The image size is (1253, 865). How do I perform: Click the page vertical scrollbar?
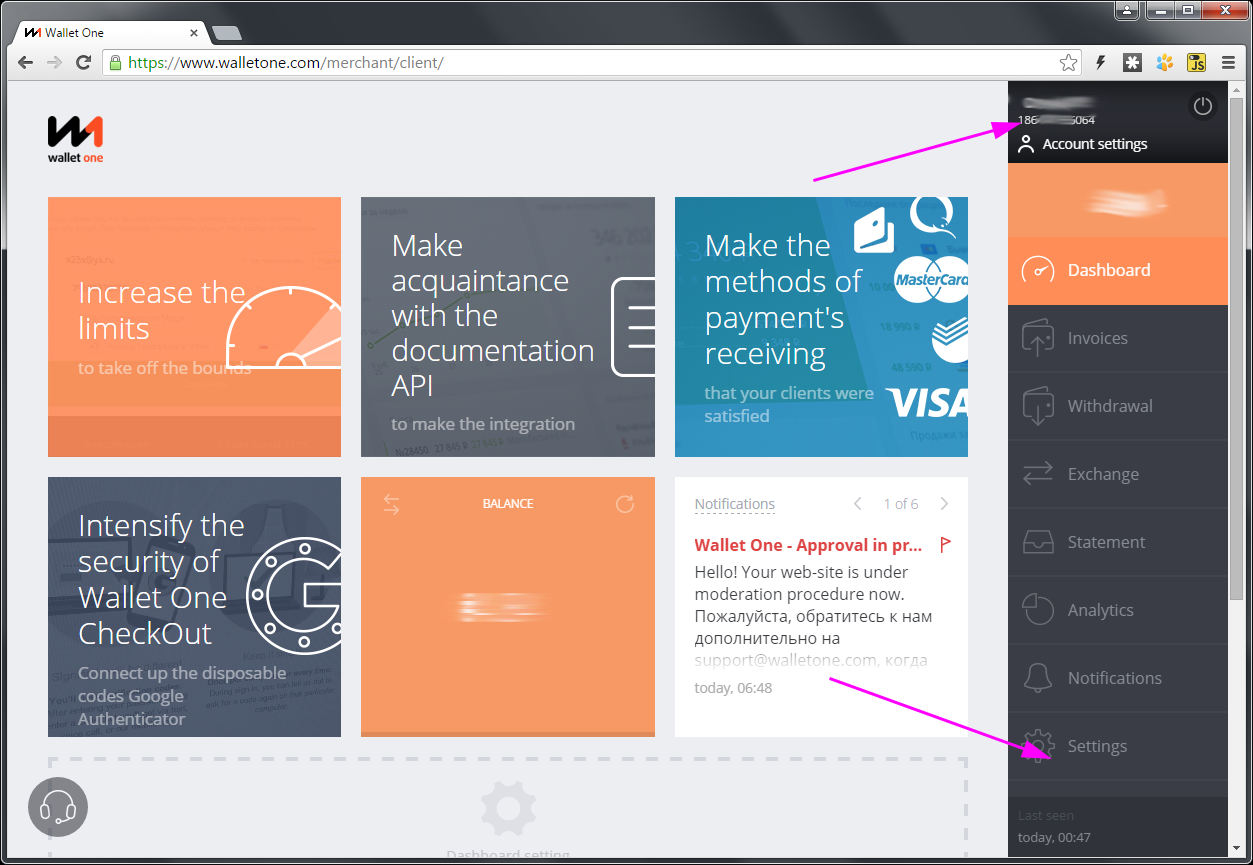(x=1237, y=350)
